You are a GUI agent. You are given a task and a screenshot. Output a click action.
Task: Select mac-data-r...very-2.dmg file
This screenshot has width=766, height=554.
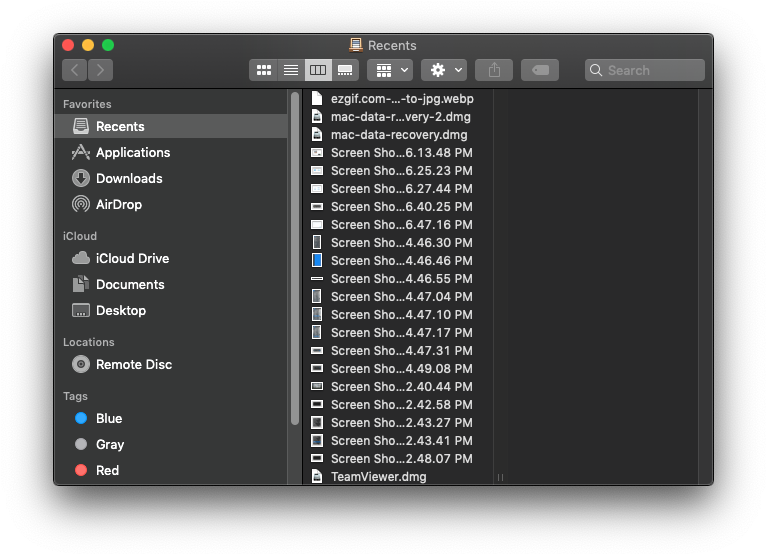(x=398, y=117)
